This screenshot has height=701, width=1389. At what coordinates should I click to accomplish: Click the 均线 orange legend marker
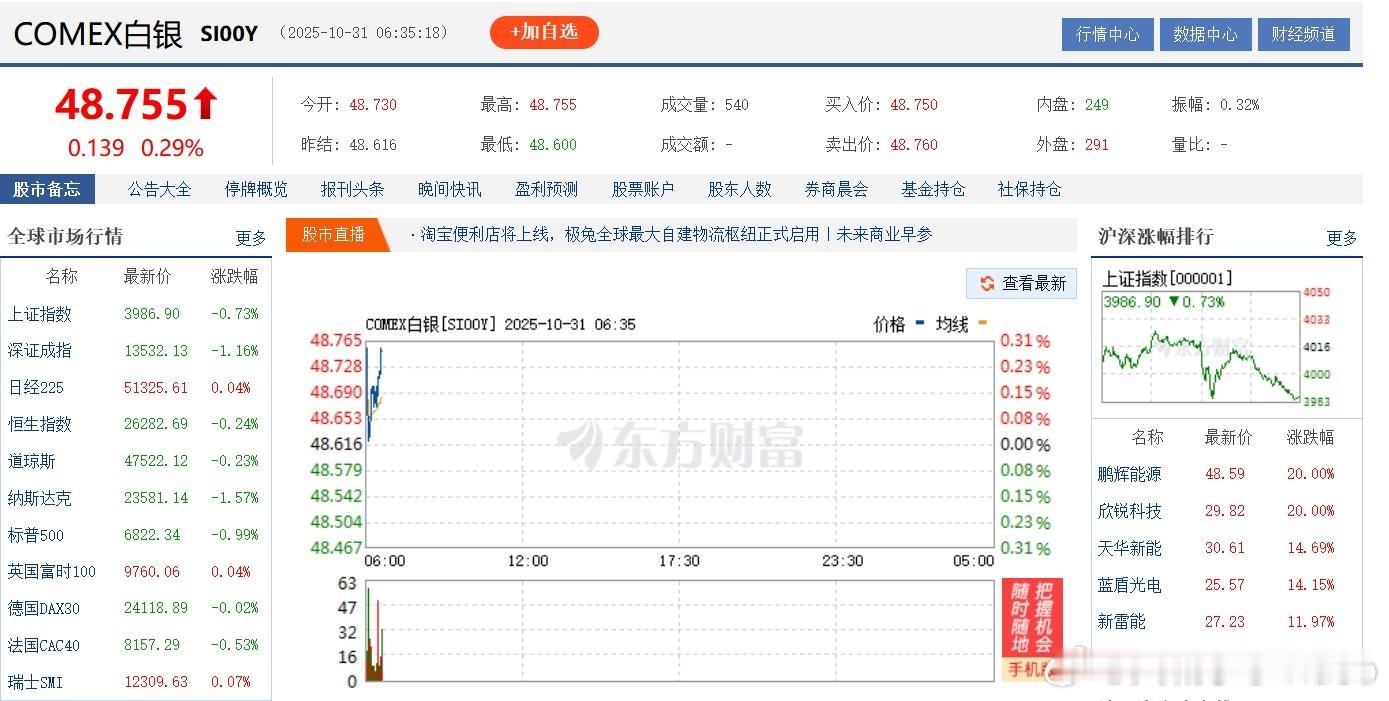coord(981,323)
